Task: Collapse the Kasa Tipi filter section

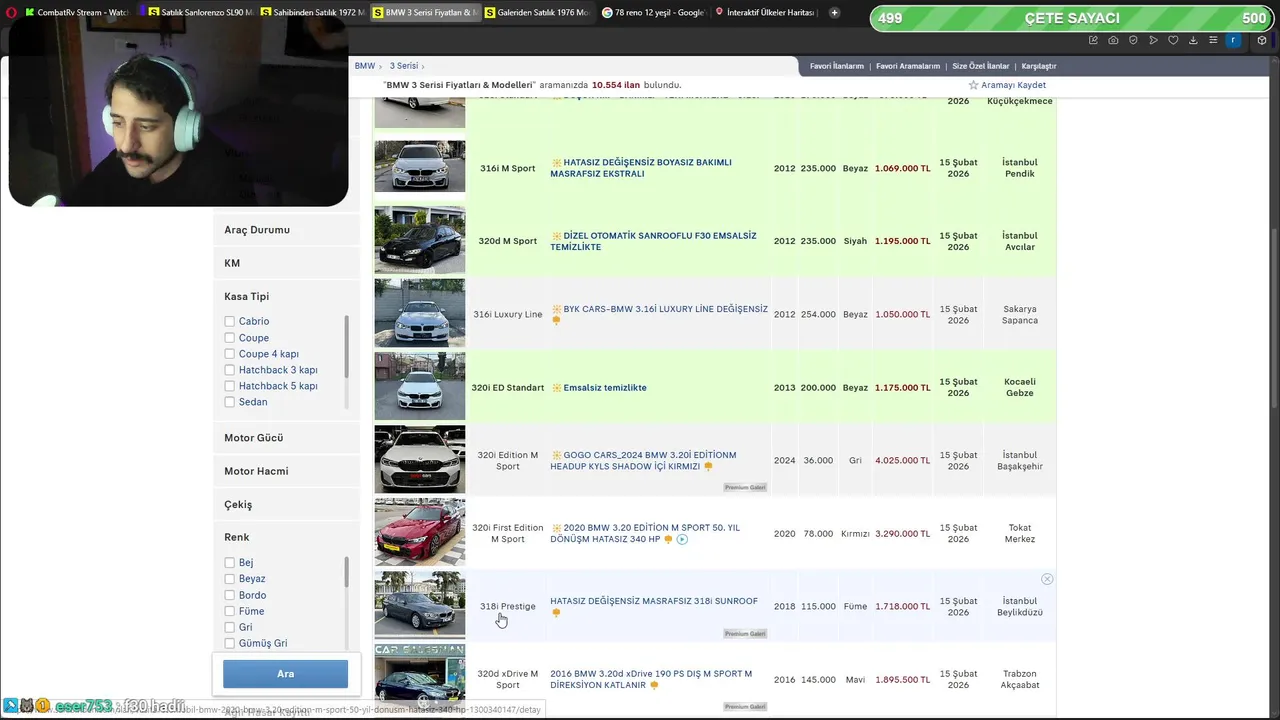Action: click(x=286, y=296)
